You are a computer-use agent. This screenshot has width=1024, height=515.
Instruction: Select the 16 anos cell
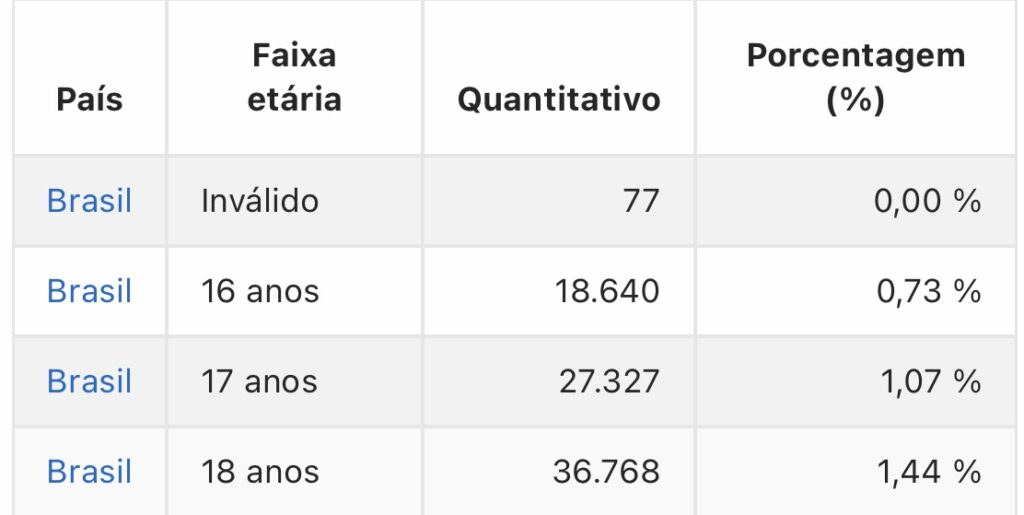click(260, 290)
